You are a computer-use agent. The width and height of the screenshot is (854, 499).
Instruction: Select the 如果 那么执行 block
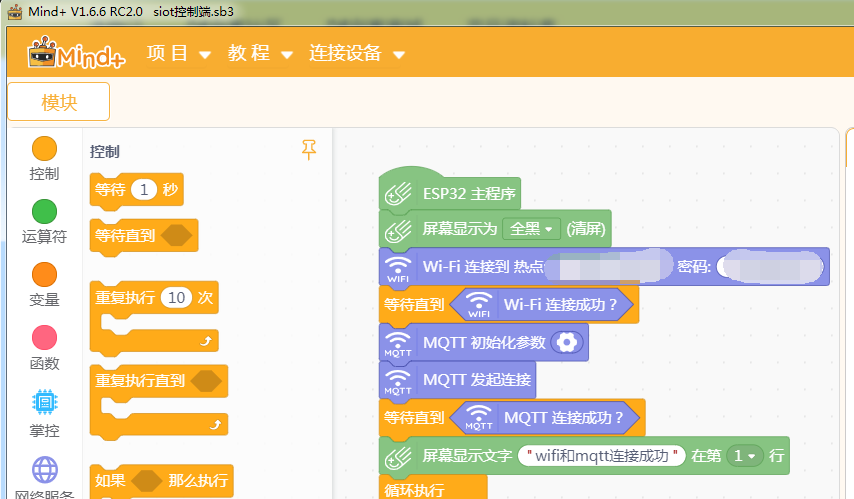tap(162, 481)
